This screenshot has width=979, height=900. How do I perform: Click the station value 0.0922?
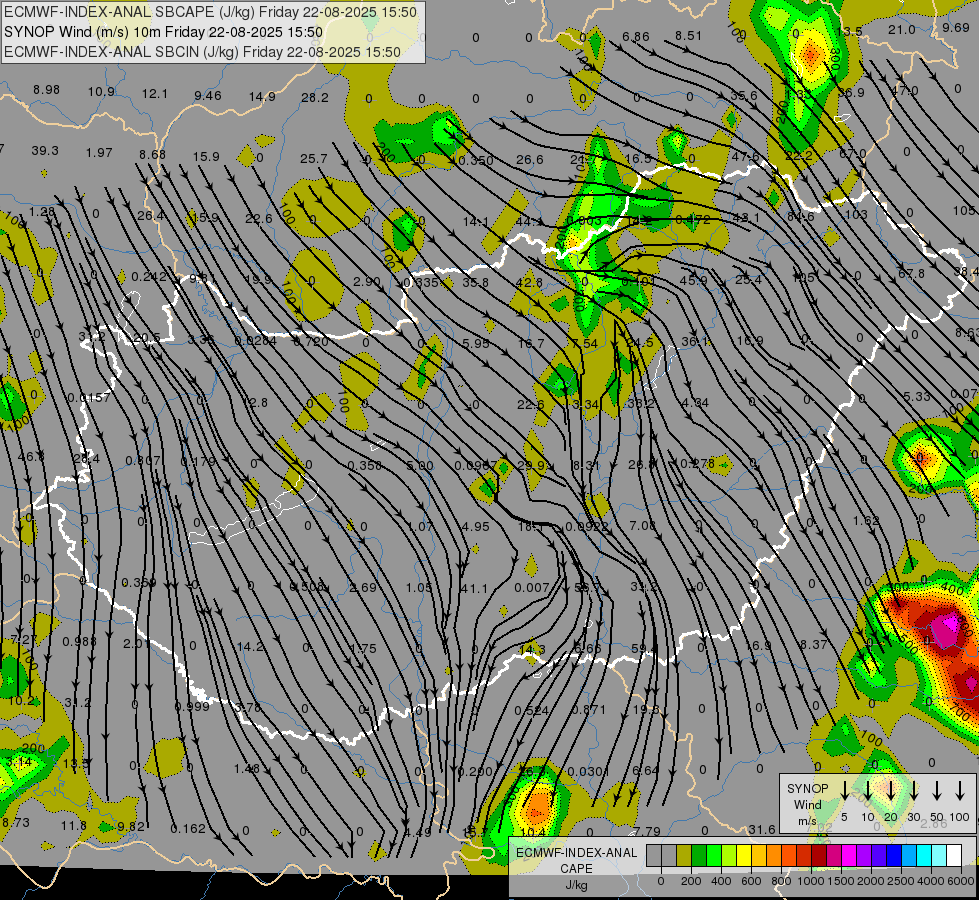click(x=586, y=527)
